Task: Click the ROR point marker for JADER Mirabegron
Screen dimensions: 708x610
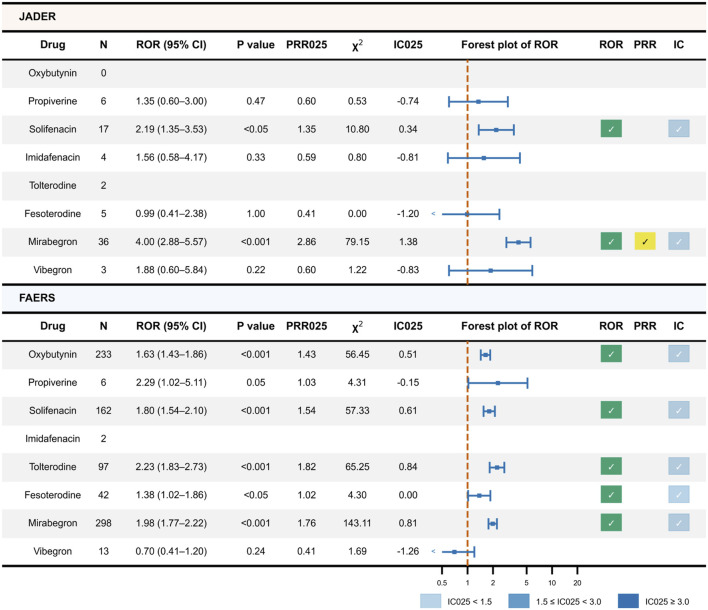Action: [518, 242]
